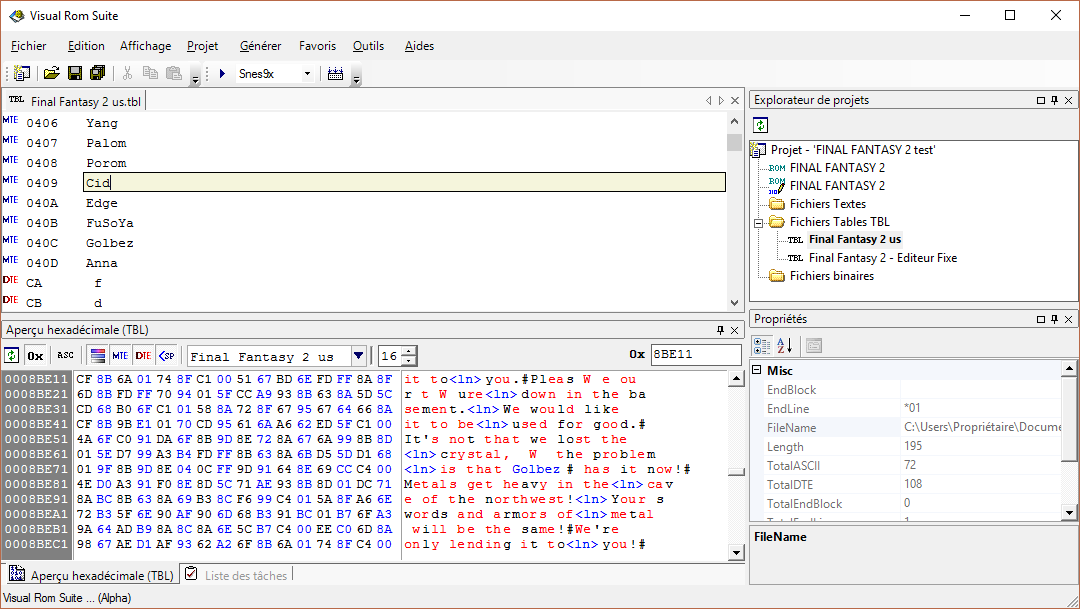Screen dimensions: 1080x609
Task: Click the Open file folder icon
Action: coord(51,74)
